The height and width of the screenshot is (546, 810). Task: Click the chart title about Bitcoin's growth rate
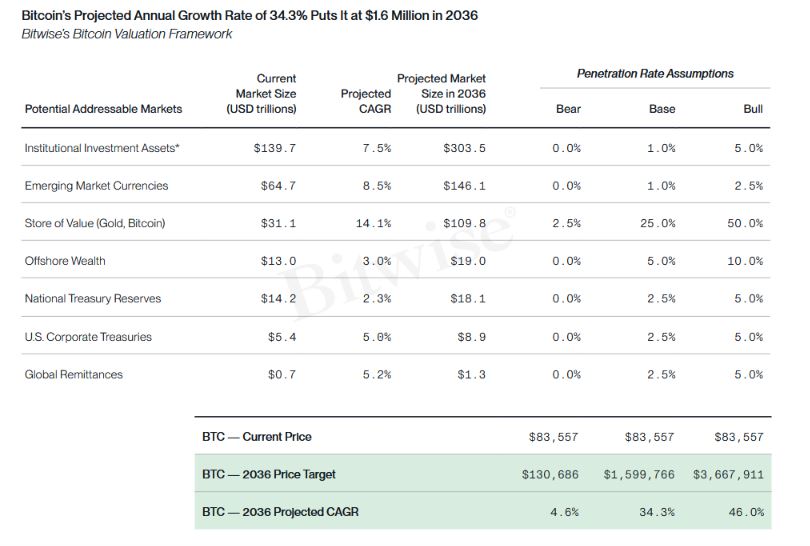tap(250, 15)
